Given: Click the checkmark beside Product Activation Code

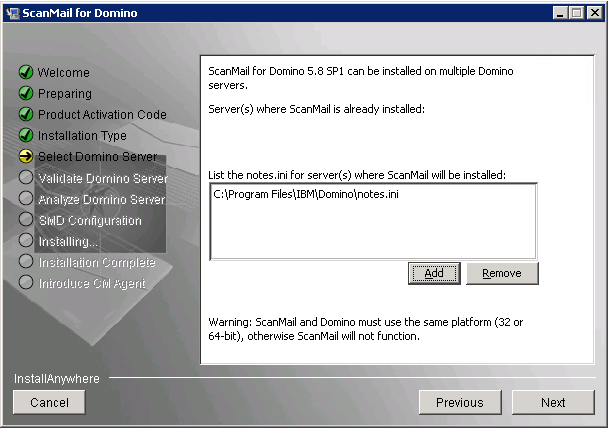Looking at the screenshot, I should point(26,114).
